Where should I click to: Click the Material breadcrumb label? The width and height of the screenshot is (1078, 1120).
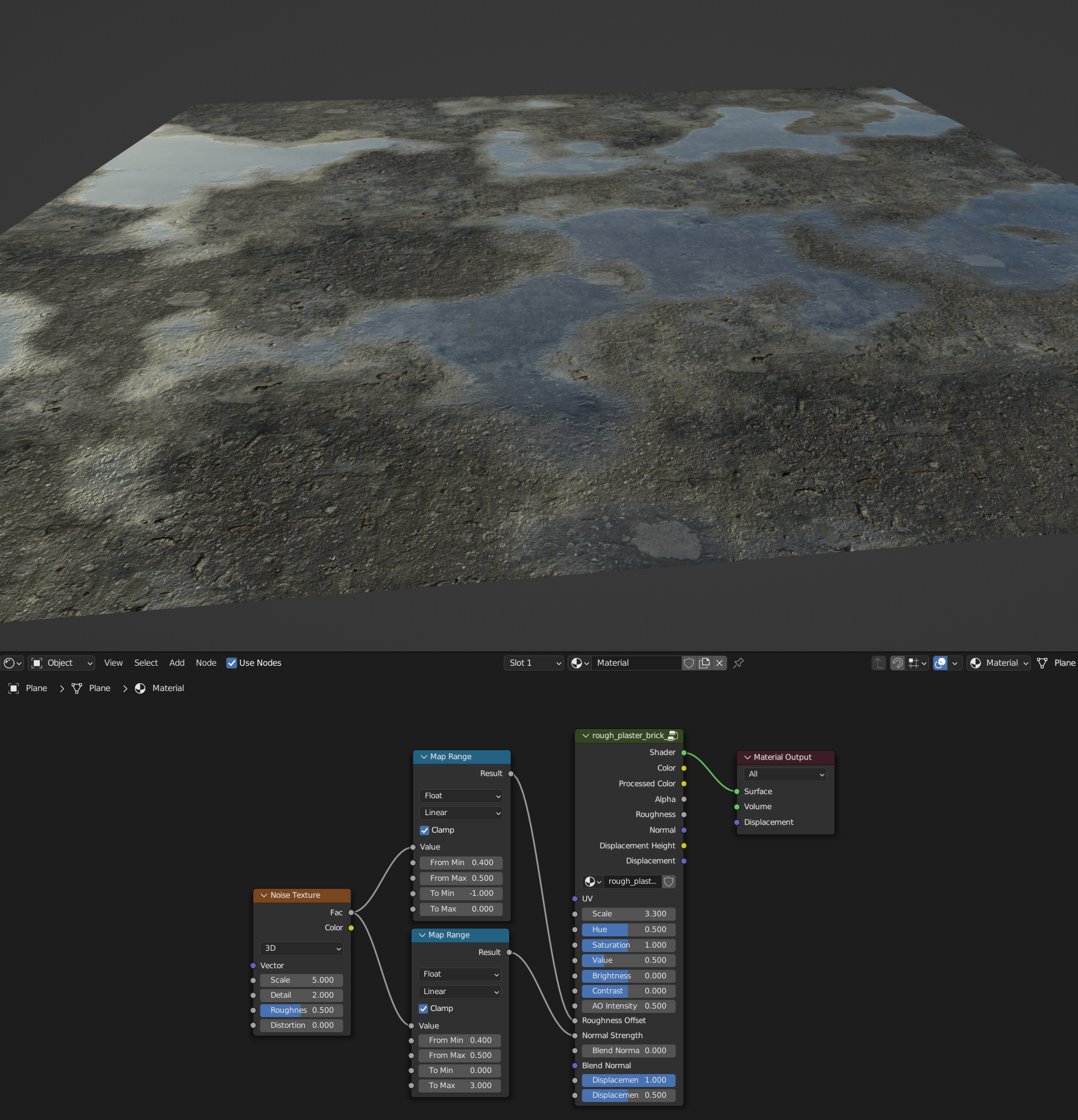coord(168,688)
